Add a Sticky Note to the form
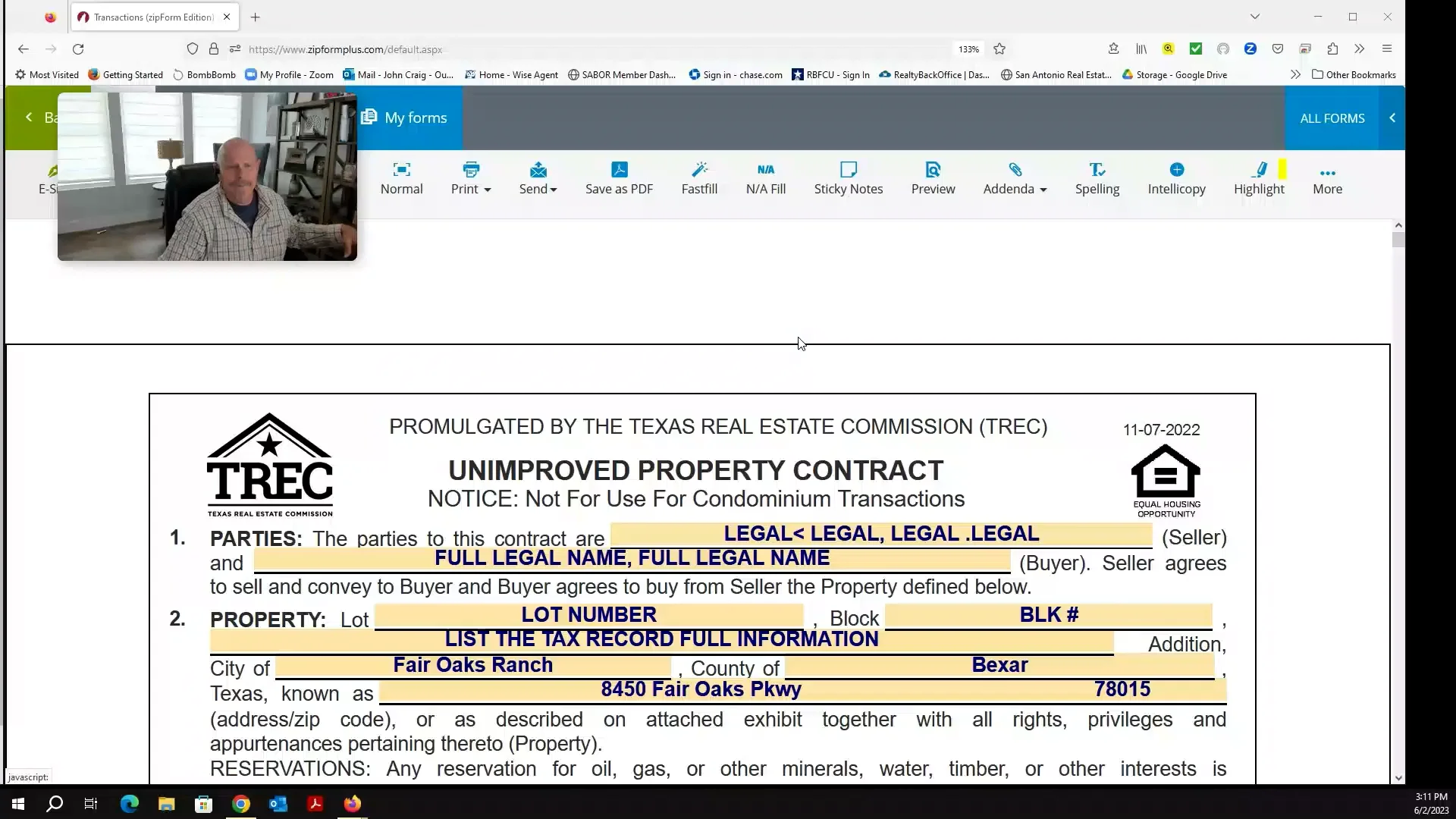This screenshot has width=1456, height=819. (x=849, y=178)
